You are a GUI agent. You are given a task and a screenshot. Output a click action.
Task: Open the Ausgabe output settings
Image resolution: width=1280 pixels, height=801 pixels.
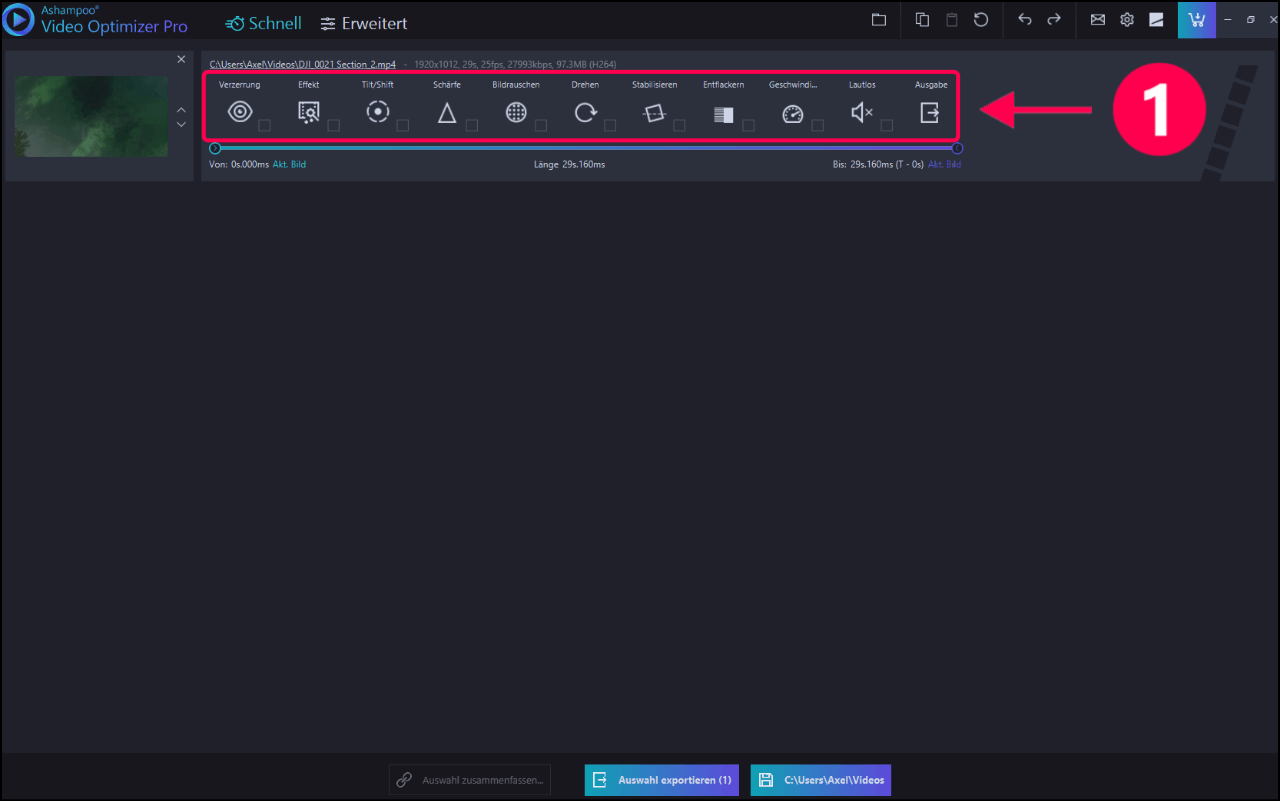[930, 113]
